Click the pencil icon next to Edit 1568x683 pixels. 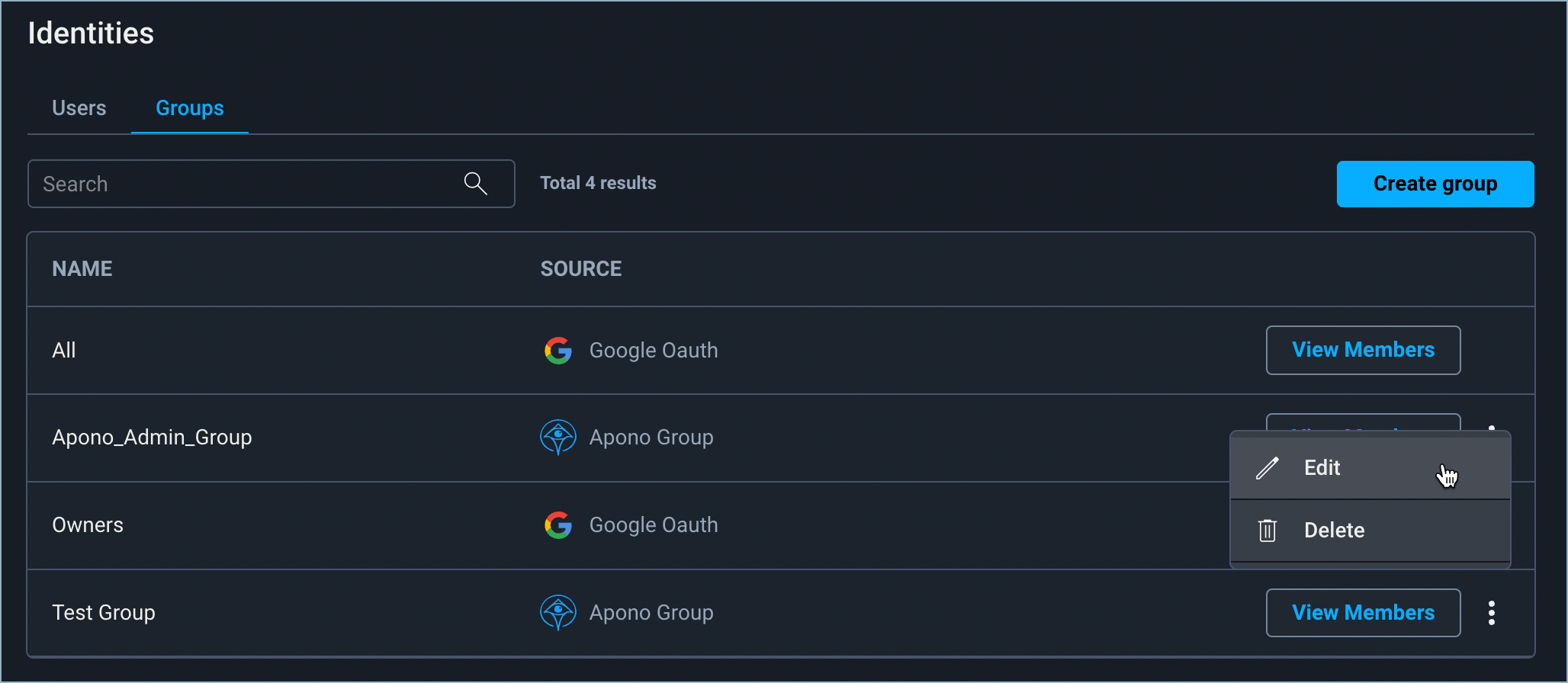(1268, 468)
